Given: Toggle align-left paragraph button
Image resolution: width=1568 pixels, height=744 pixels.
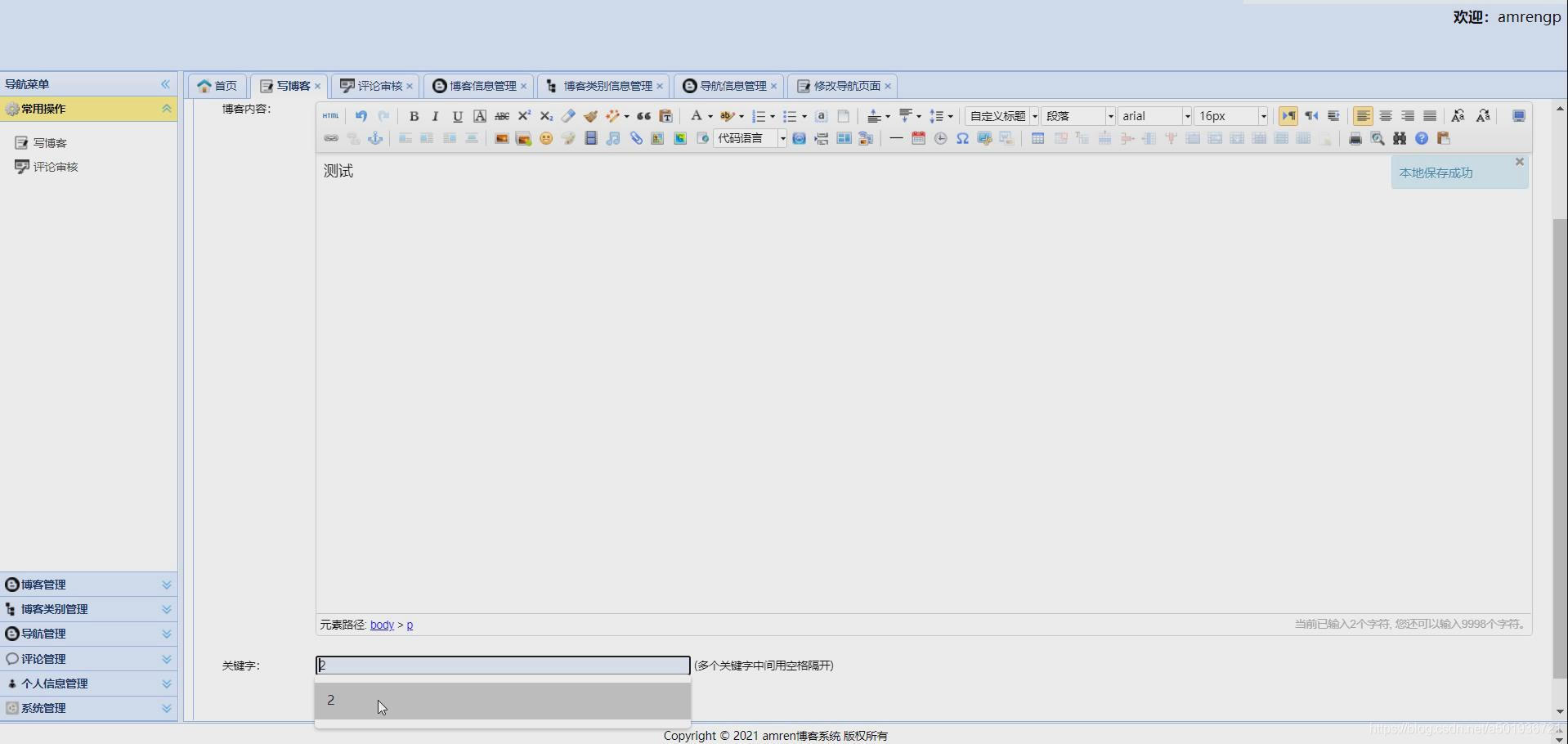Looking at the screenshot, I should pyautogui.click(x=1363, y=116).
